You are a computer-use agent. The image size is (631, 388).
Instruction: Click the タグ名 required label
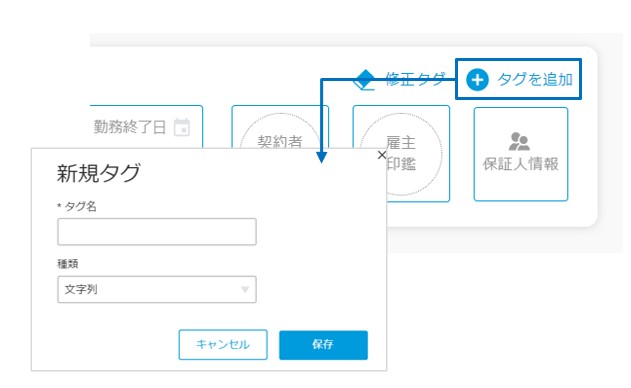[77, 206]
